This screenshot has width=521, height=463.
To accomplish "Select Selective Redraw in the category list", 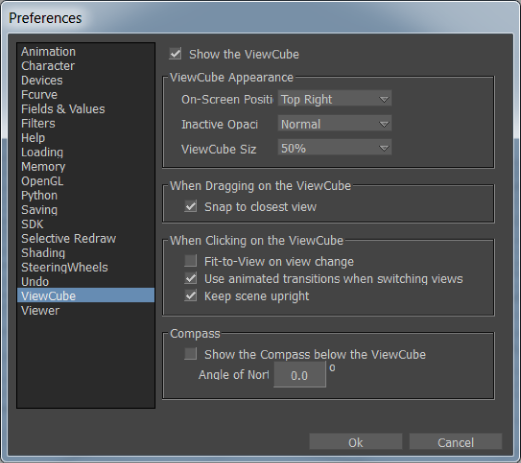I will [x=69, y=239].
